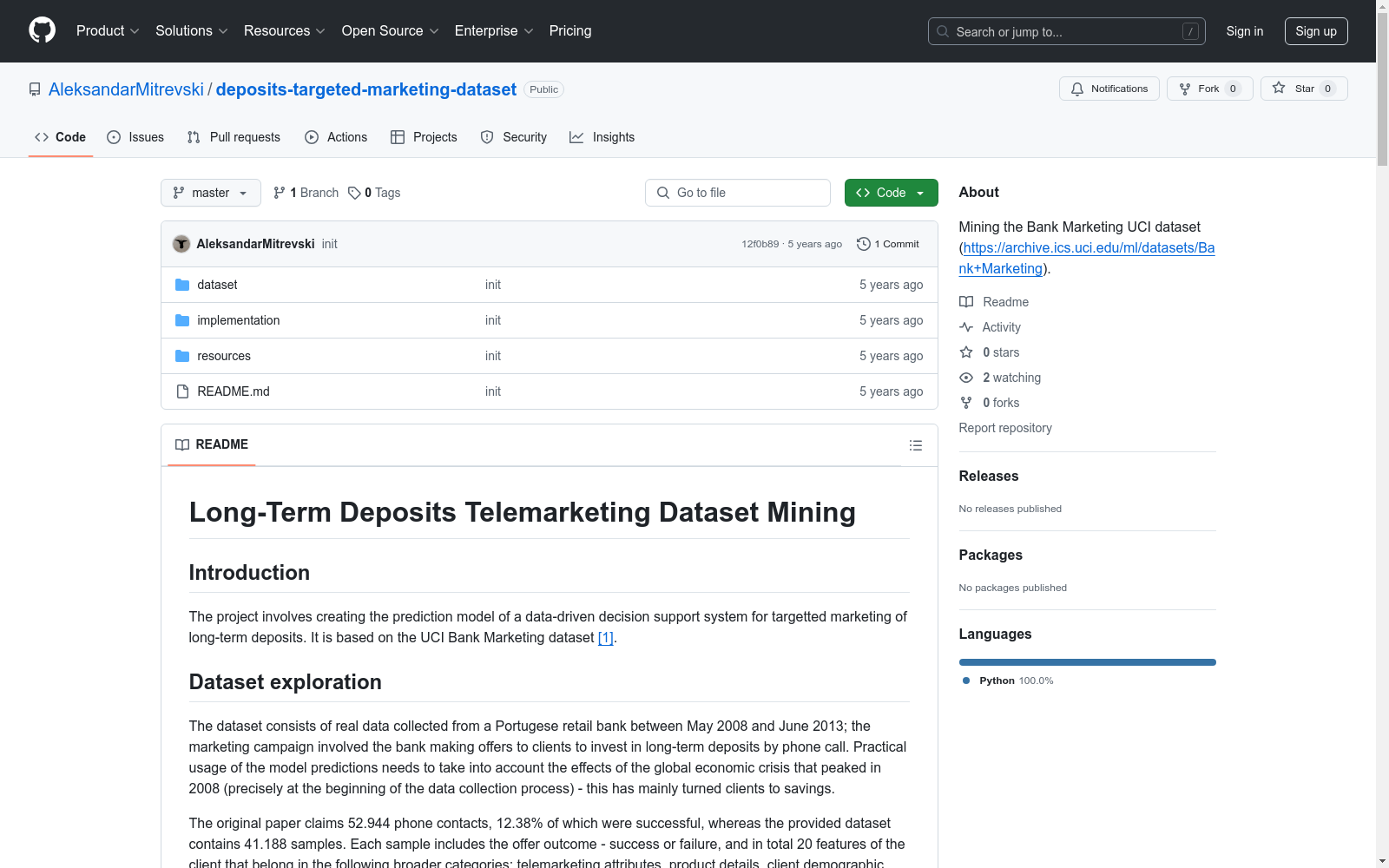Click the history clock icon by 1 Commit
The image size is (1389, 868).
pos(863,244)
